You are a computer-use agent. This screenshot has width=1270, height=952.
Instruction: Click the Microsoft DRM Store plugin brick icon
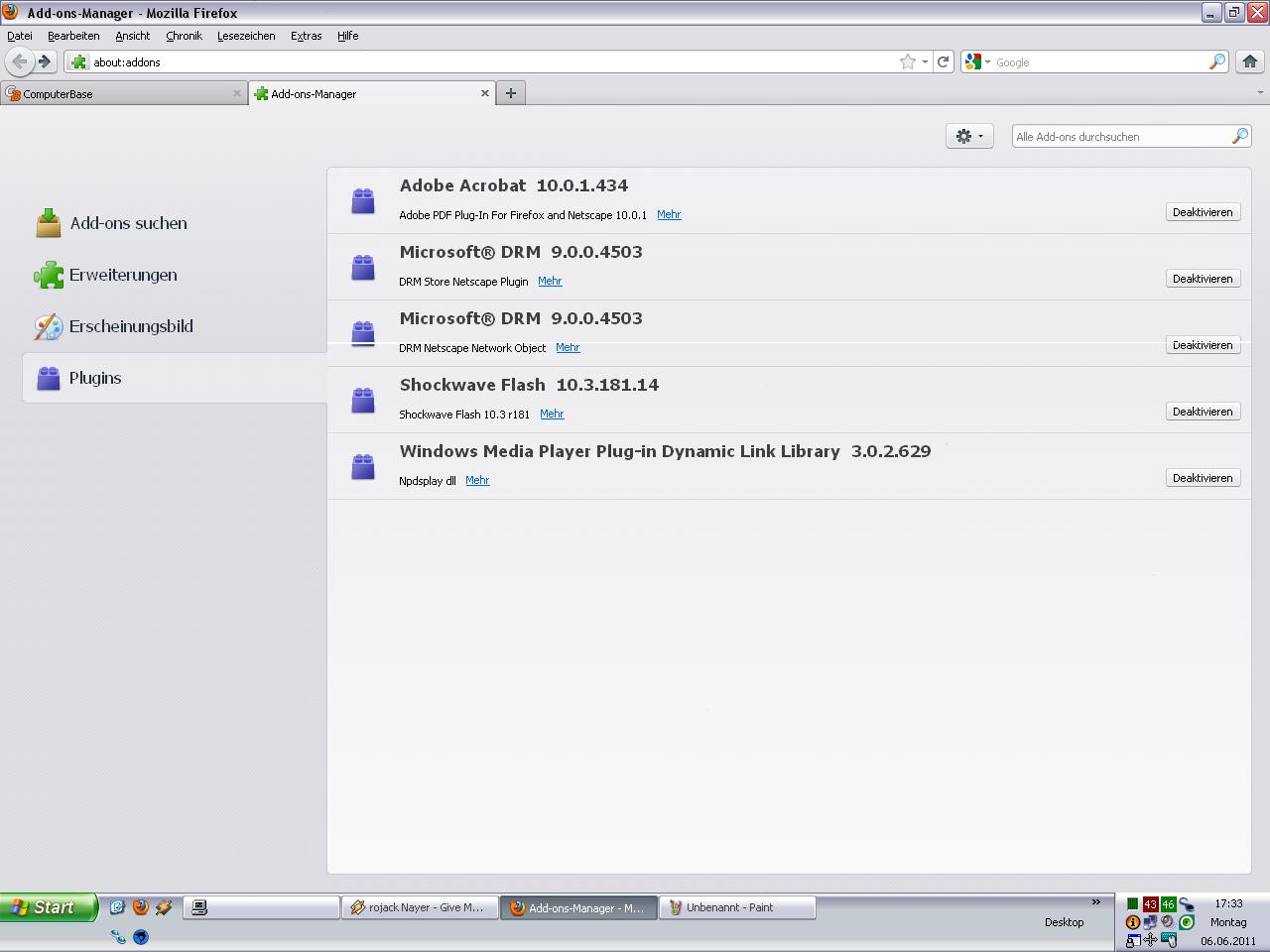(x=363, y=267)
